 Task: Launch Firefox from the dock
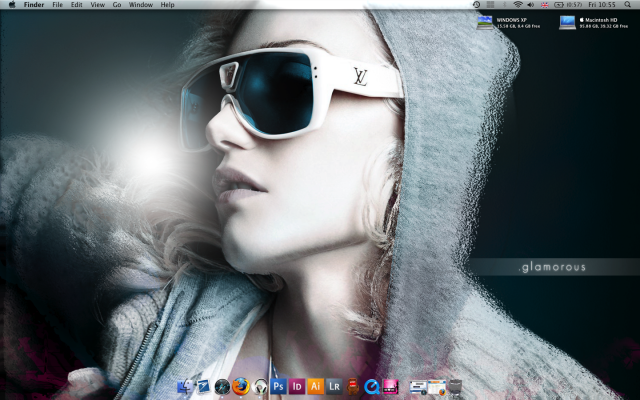(241, 386)
